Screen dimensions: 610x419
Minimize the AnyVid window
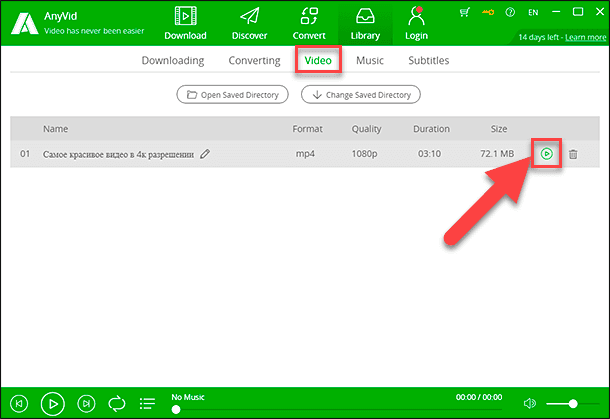[556, 12]
